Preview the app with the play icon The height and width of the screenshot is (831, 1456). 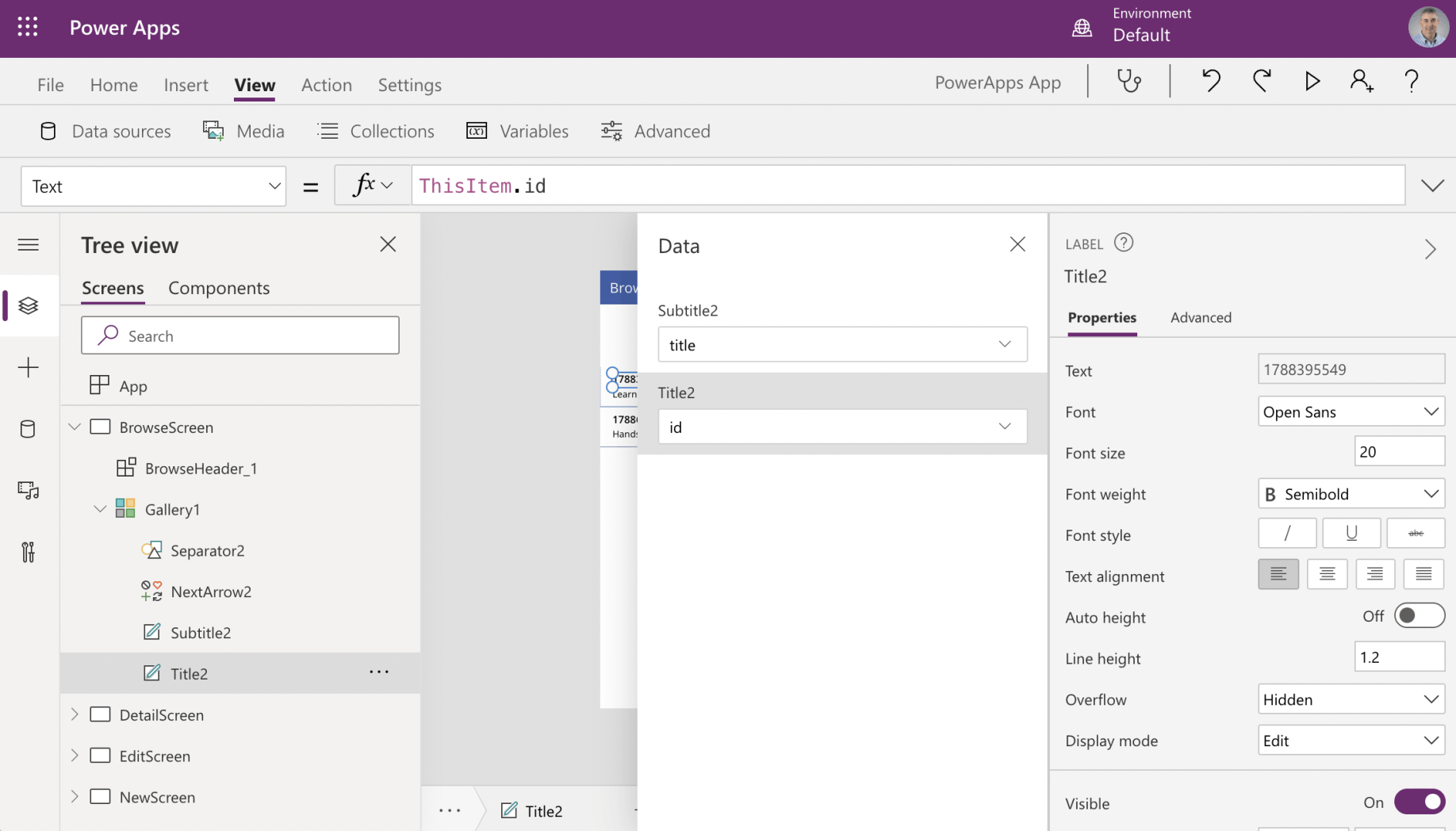[1312, 82]
